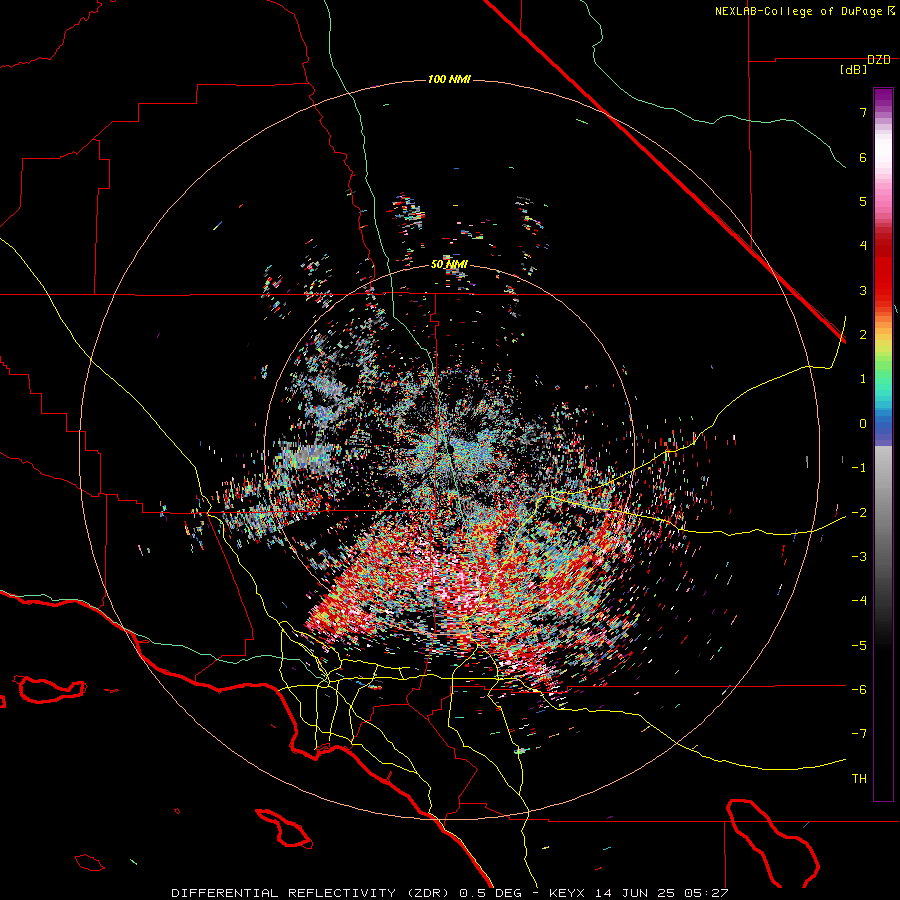This screenshot has height=900, width=900.
Task: Click the 100 NMI range ring label
Action: click(x=449, y=79)
